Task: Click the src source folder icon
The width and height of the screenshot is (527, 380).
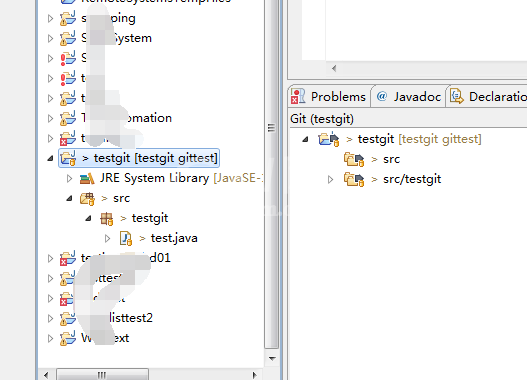Action: (x=87, y=199)
